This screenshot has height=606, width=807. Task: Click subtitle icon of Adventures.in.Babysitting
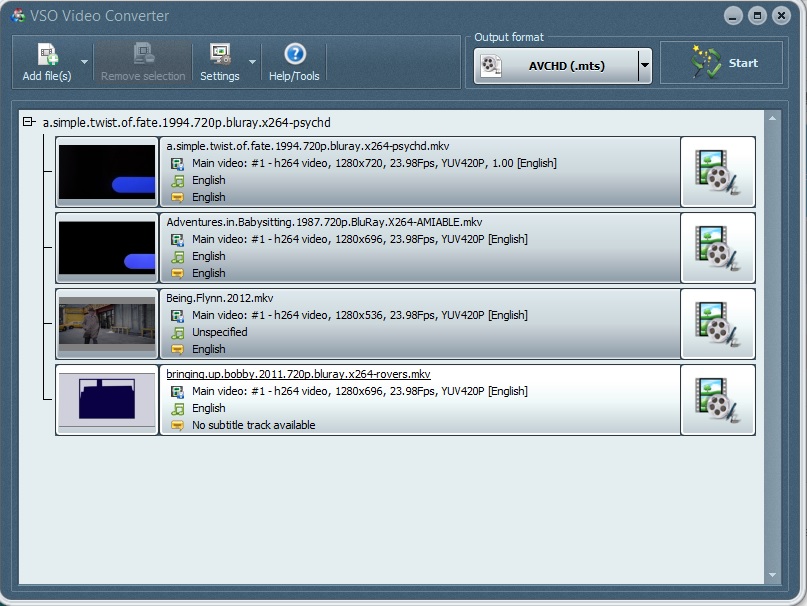click(x=178, y=273)
